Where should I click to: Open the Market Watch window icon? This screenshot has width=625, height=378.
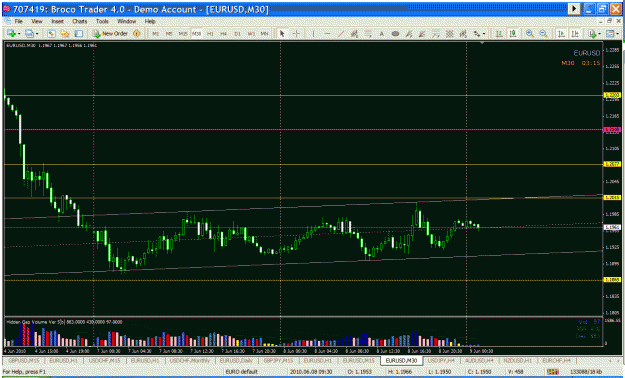(51, 34)
